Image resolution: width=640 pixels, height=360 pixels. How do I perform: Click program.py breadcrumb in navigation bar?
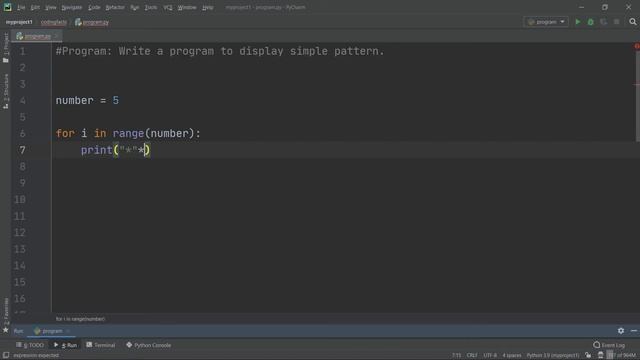click(x=92, y=22)
